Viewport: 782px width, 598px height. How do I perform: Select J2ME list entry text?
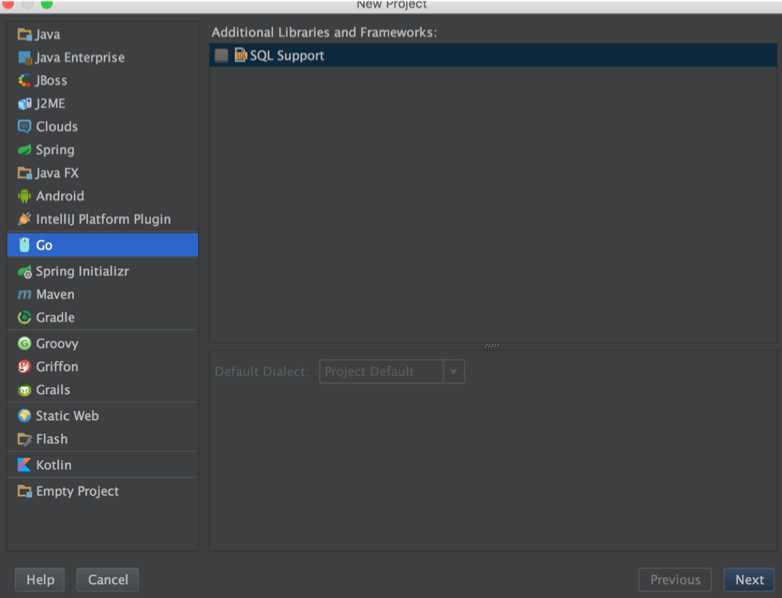[x=50, y=103]
